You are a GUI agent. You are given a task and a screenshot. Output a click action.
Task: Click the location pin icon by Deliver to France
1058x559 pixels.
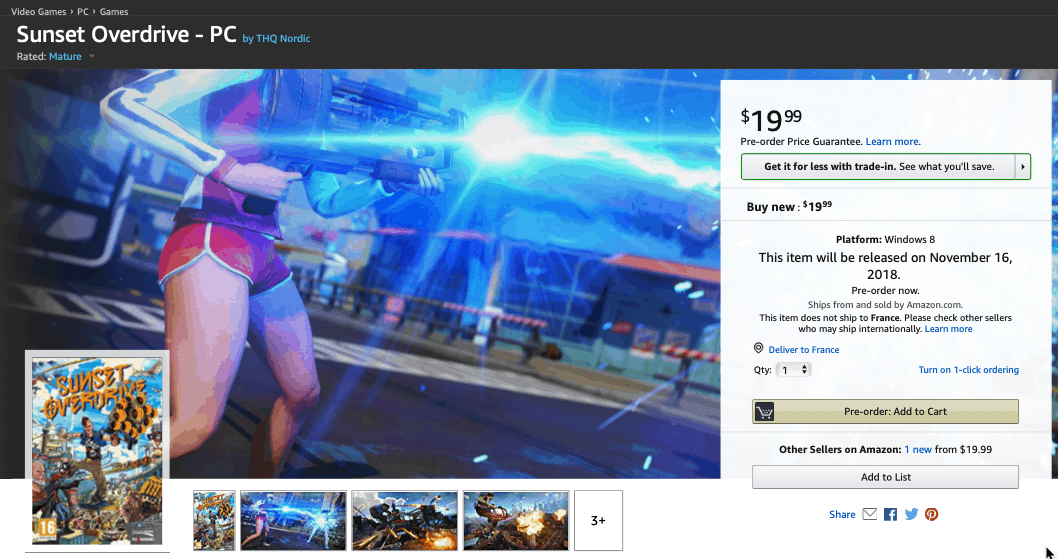pyautogui.click(x=758, y=348)
